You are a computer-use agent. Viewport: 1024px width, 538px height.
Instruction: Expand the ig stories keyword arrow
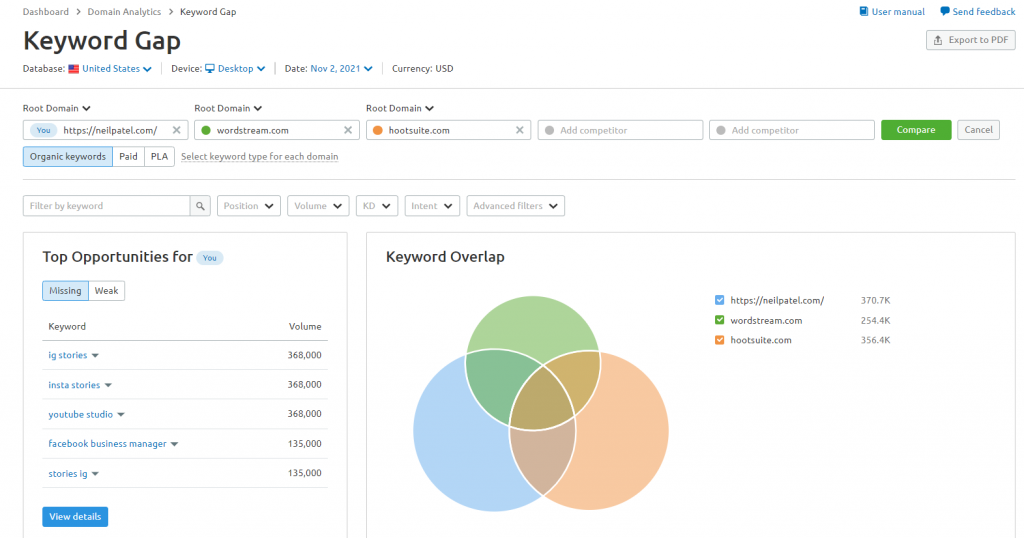point(95,356)
